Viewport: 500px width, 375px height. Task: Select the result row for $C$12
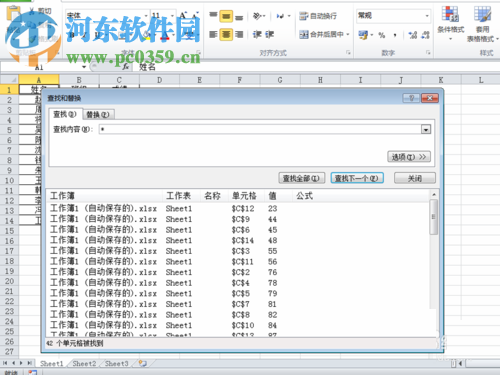coord(238,209)
